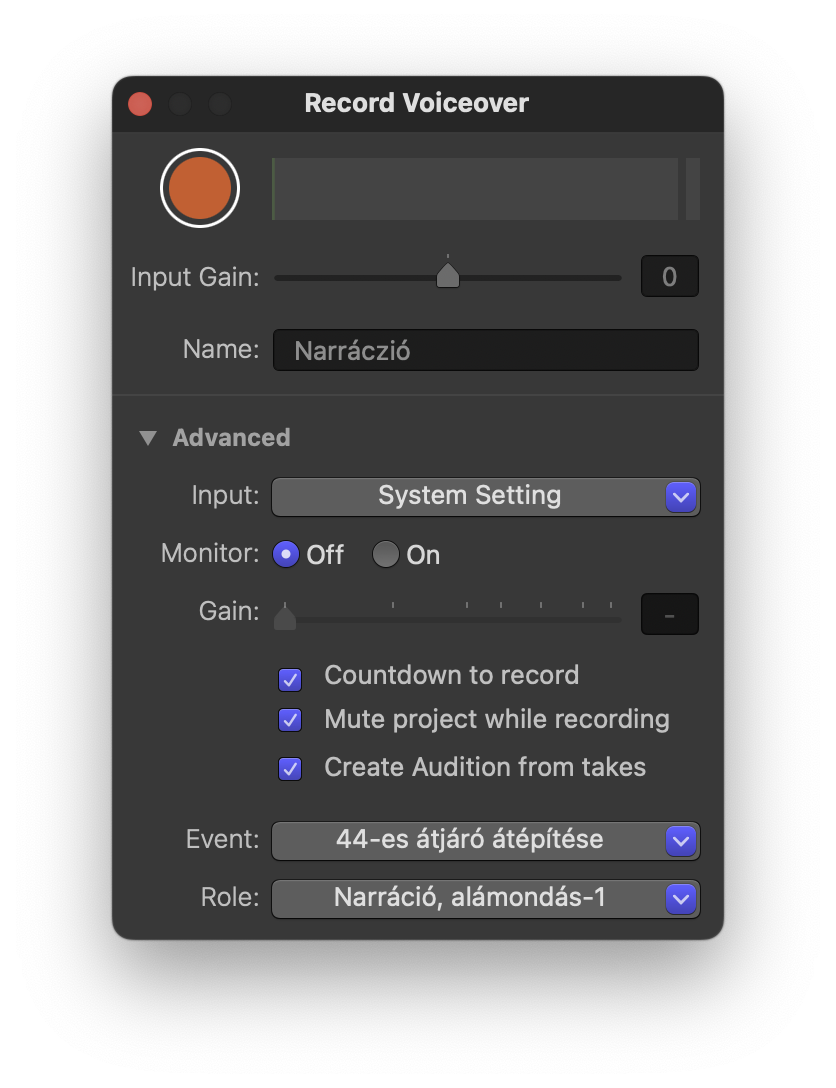Viewport: 836px width, 1088px height.
Task: Click the Name field containing Narráczió
Action: tap(486, 350)
